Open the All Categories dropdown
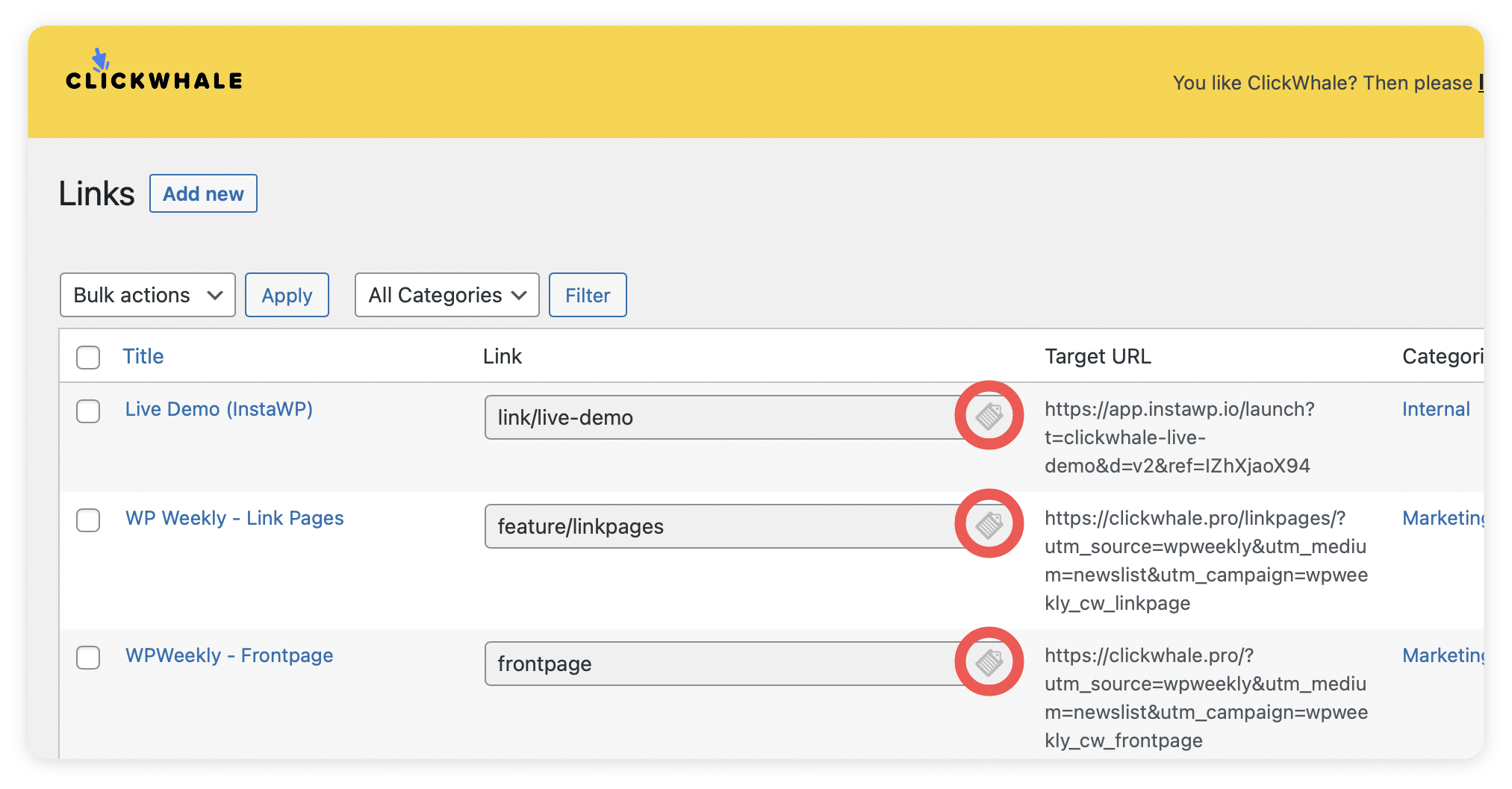 pos(447,295)
